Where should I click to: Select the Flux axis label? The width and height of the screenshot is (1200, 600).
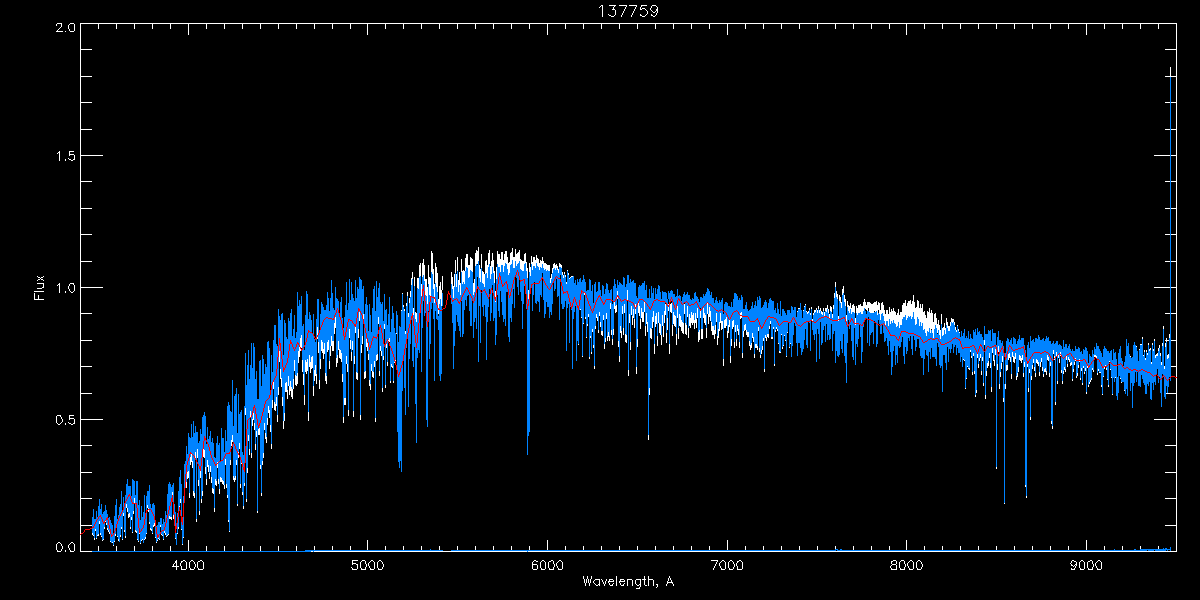(x=40, y=288)
